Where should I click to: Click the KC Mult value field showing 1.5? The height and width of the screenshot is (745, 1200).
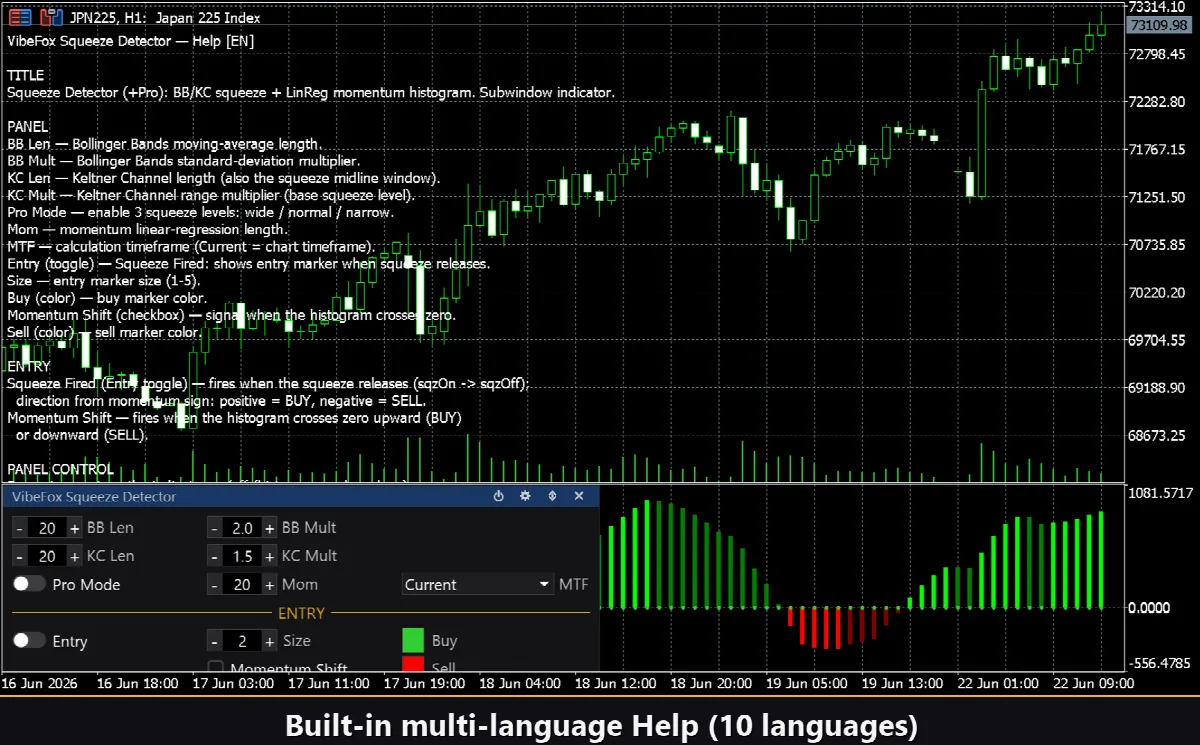click(x=242, y=556)
